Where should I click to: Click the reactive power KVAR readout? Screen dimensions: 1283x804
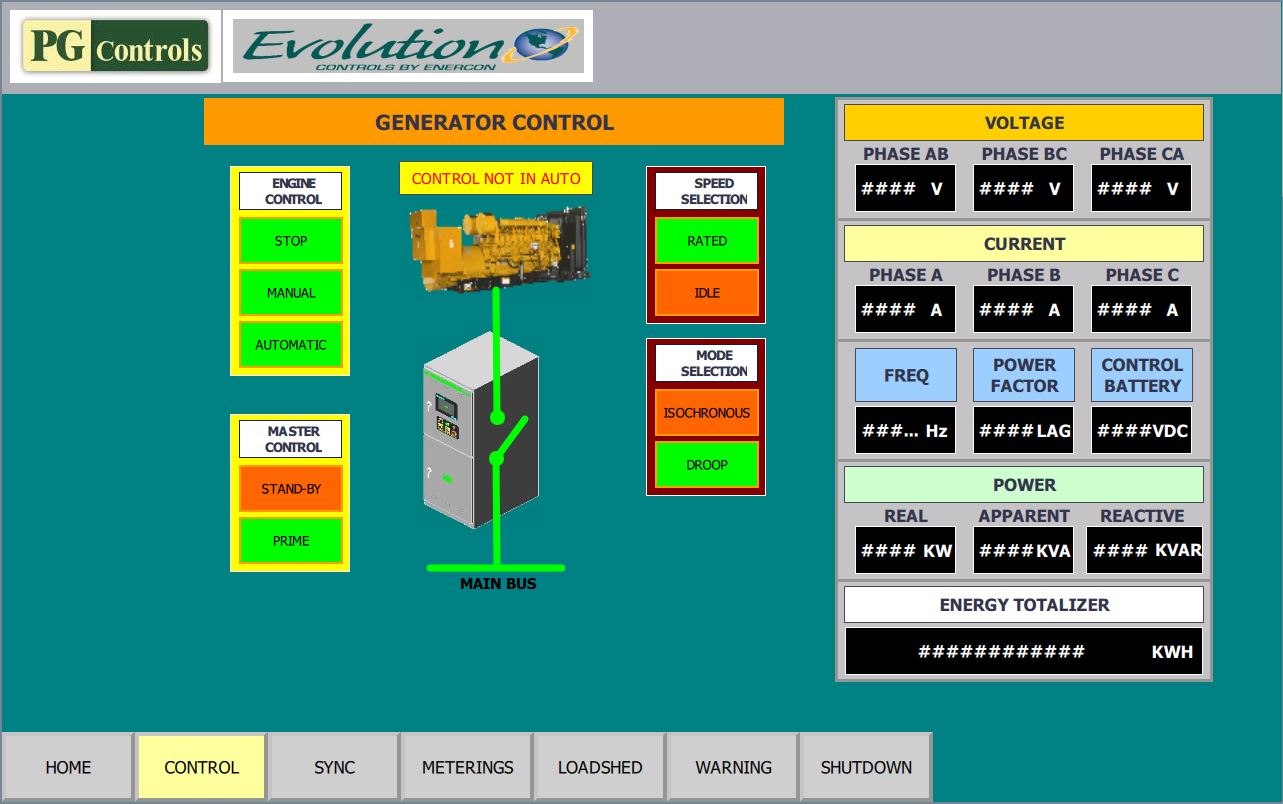coord(1145,550)
